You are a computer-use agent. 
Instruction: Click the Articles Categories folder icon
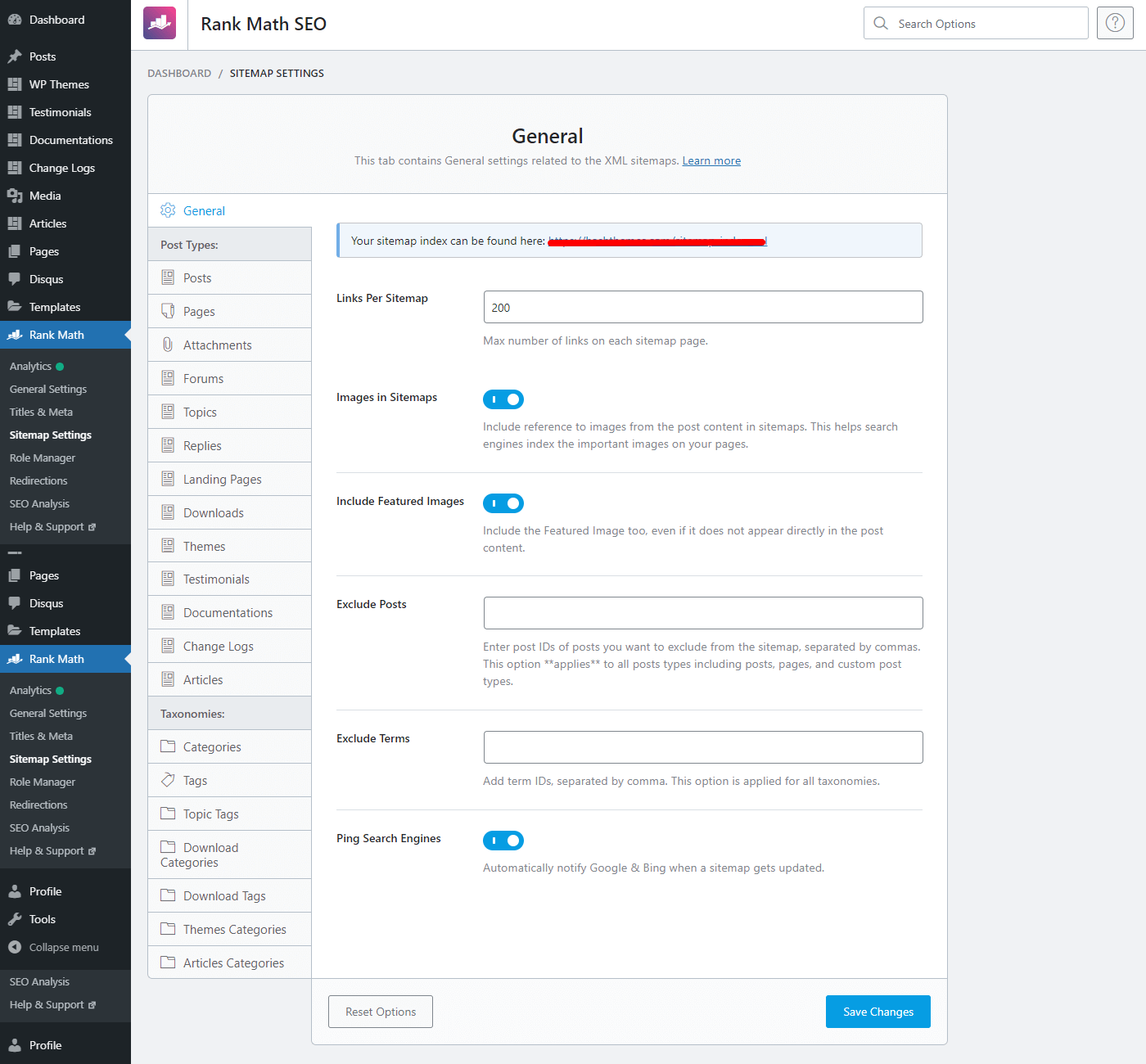pos(168,963)
